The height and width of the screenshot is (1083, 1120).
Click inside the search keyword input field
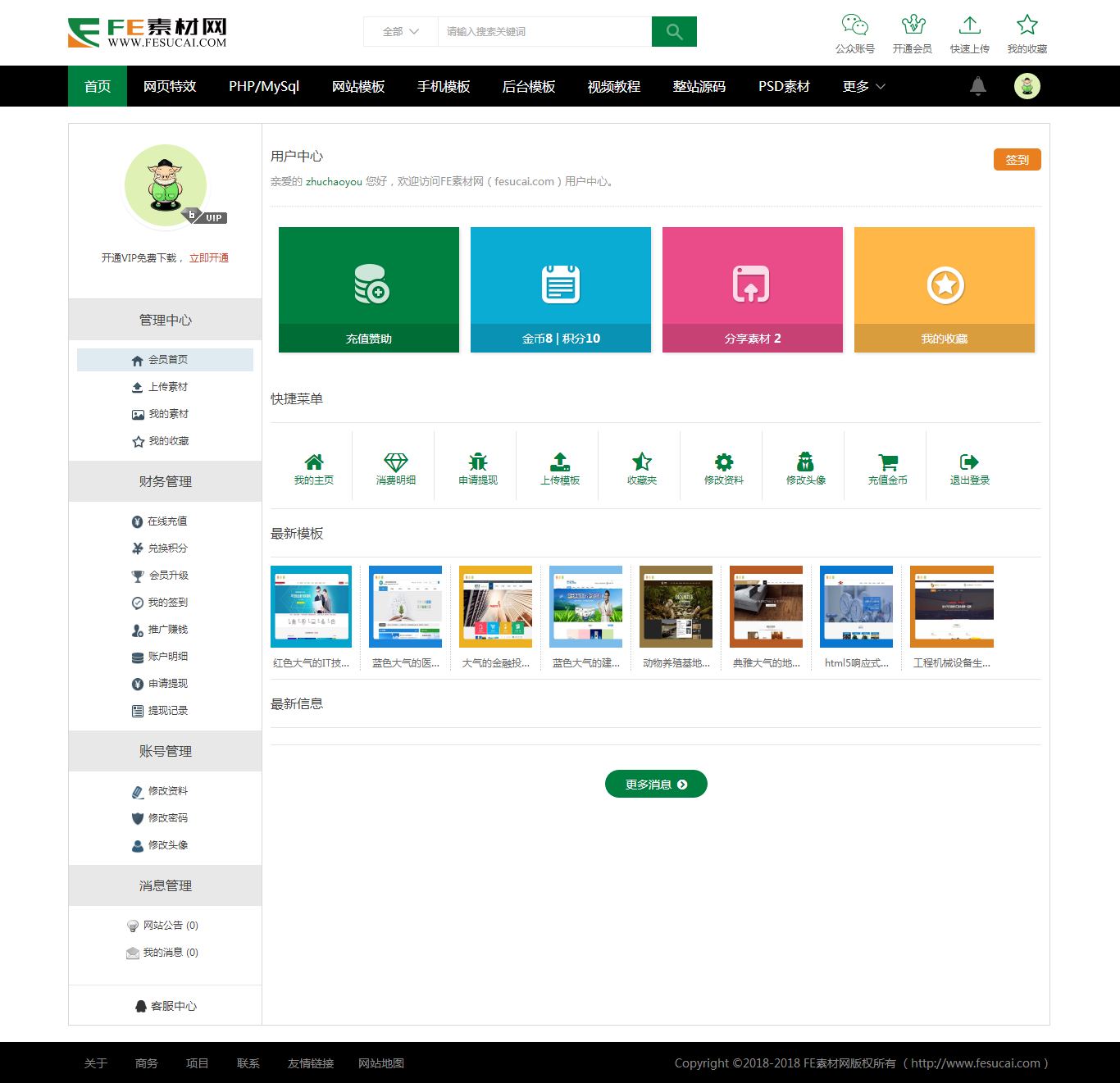coord(544,32)
